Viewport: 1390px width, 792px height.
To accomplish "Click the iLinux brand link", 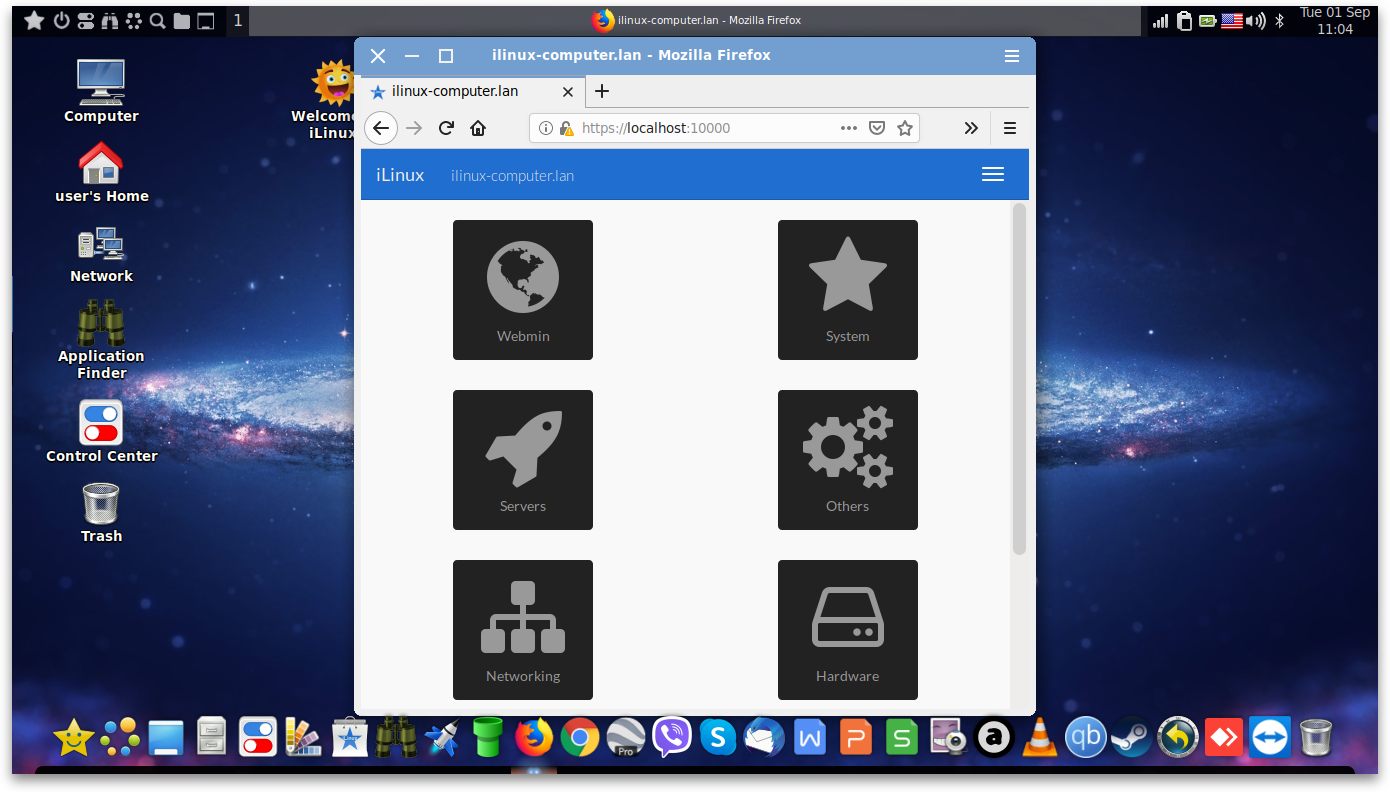I will (400, 175).
